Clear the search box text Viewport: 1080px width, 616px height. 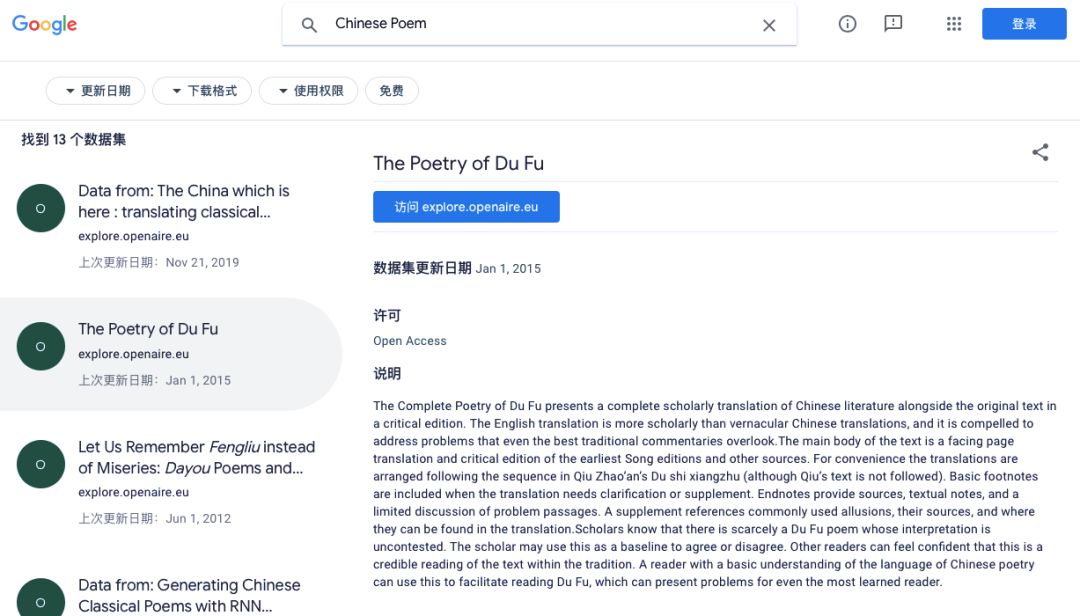769,25
